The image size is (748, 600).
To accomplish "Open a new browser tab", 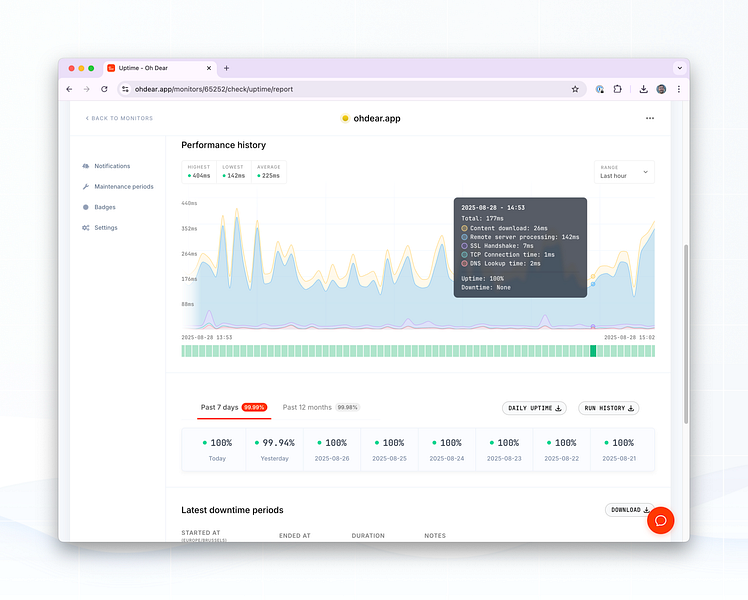I will pos(227,68).
